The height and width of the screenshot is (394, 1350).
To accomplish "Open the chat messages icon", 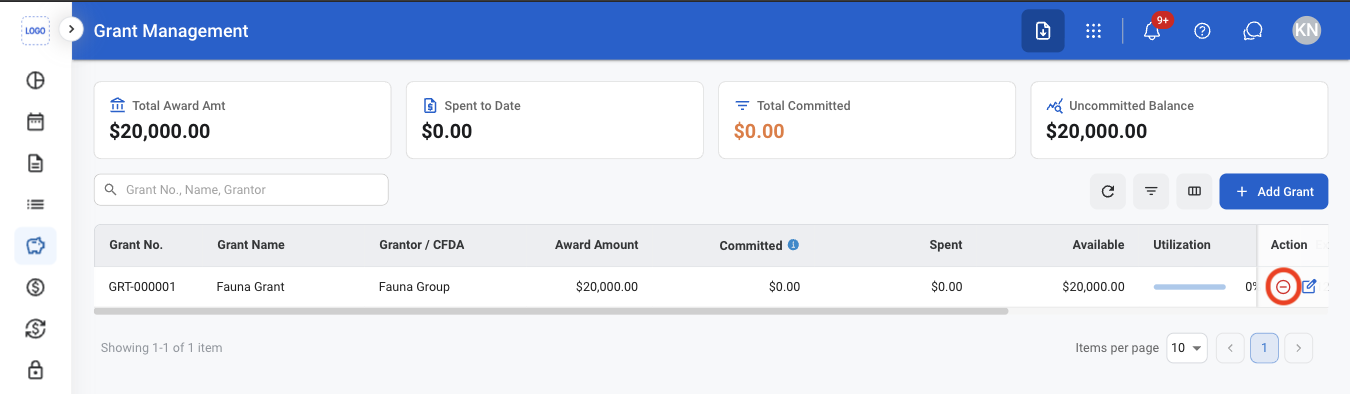I will [x=1252, y=31].
